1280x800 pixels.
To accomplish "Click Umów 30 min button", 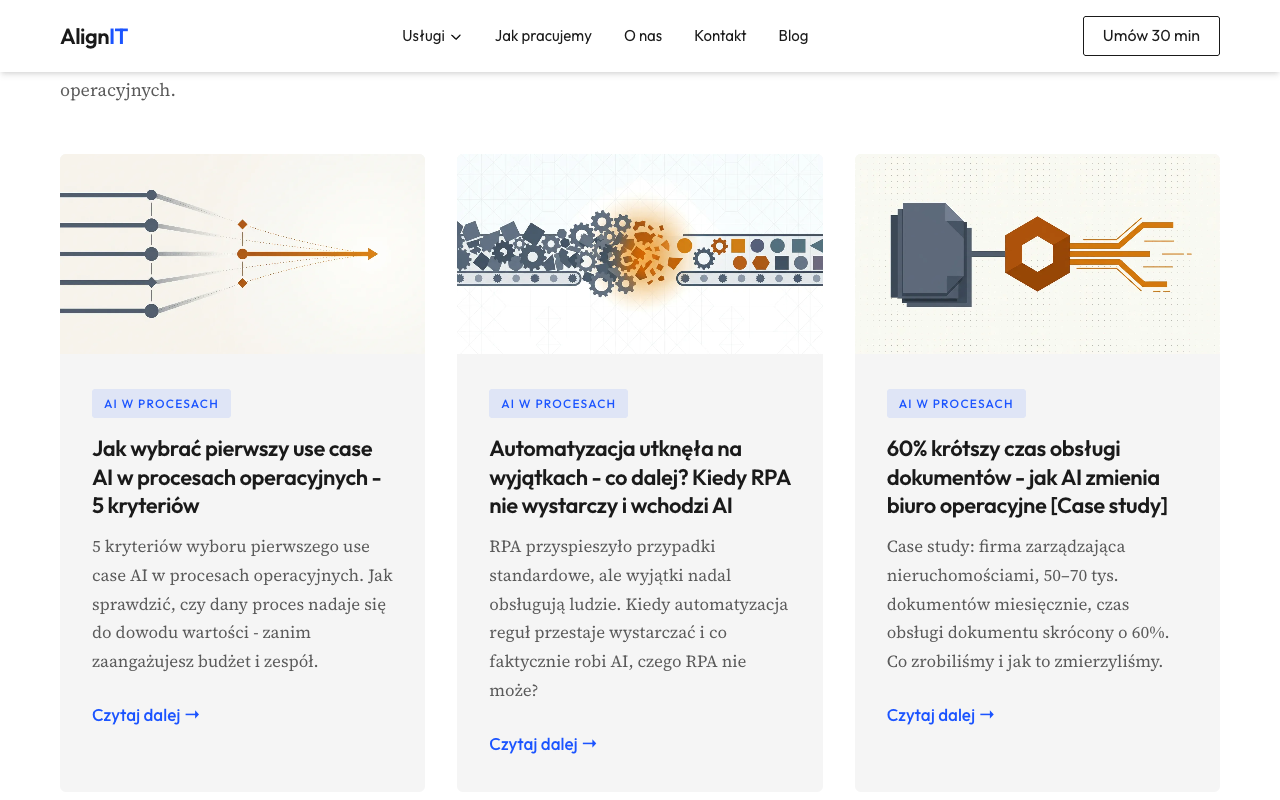I will pos(1151,36).
